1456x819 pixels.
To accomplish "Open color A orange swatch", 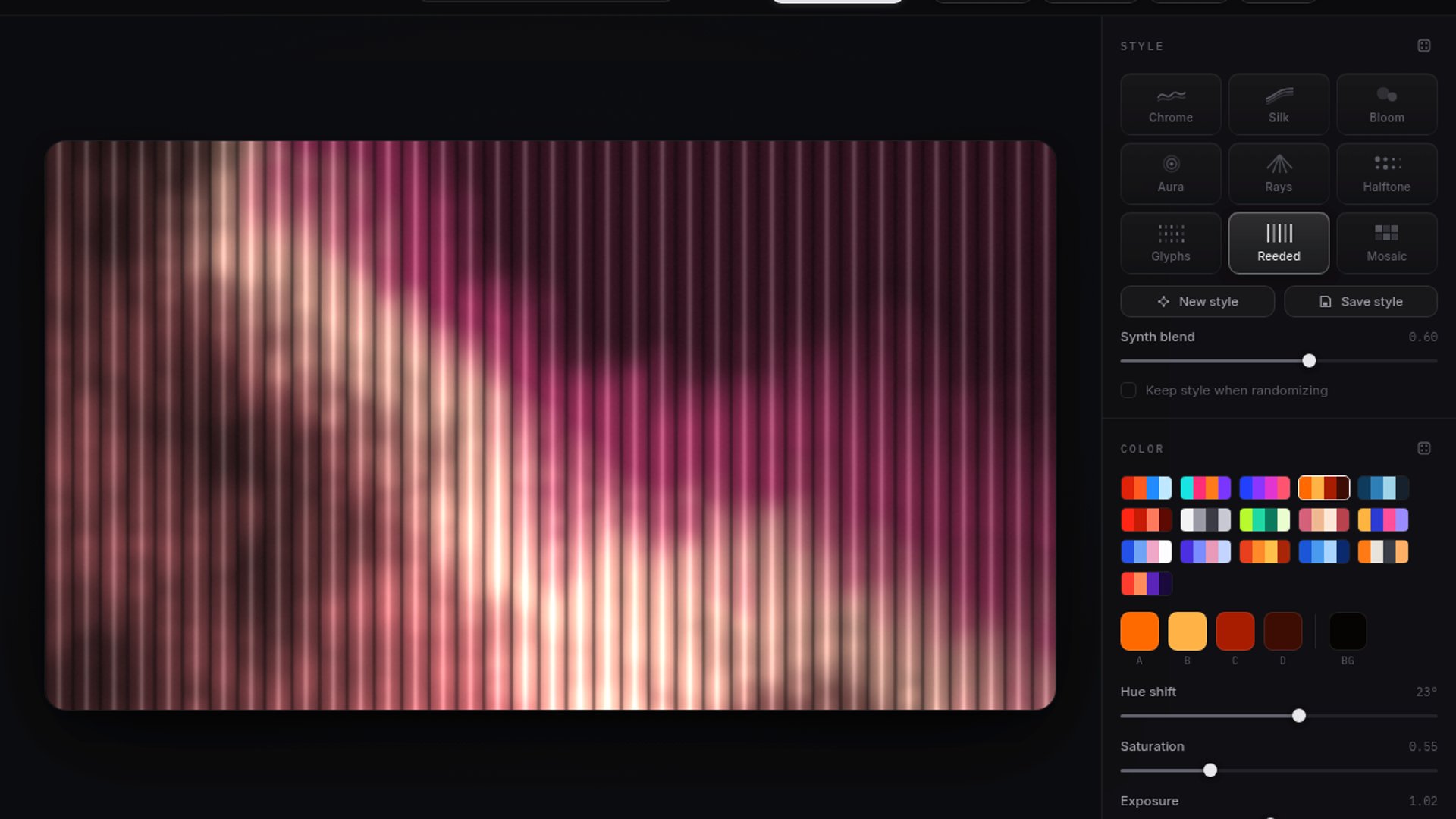I will (x=1139, y=631).
